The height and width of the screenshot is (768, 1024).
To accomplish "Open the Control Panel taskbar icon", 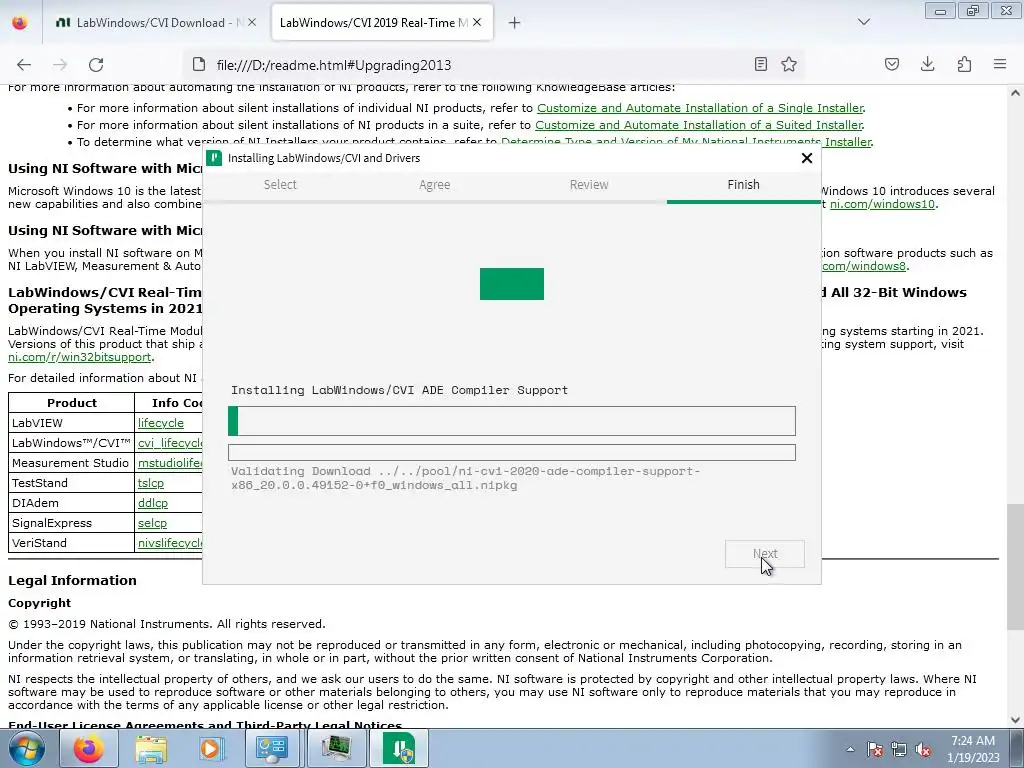I will point(273,748).
